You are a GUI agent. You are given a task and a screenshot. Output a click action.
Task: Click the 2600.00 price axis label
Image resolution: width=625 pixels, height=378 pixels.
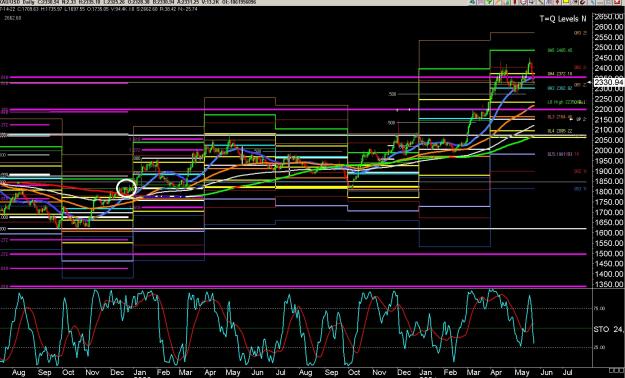(608, 27)
